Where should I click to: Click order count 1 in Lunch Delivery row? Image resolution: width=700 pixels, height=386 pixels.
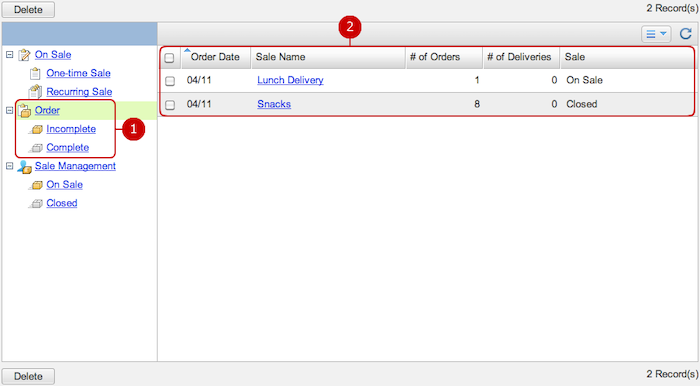pyautogui.click(x=477, y=80)
